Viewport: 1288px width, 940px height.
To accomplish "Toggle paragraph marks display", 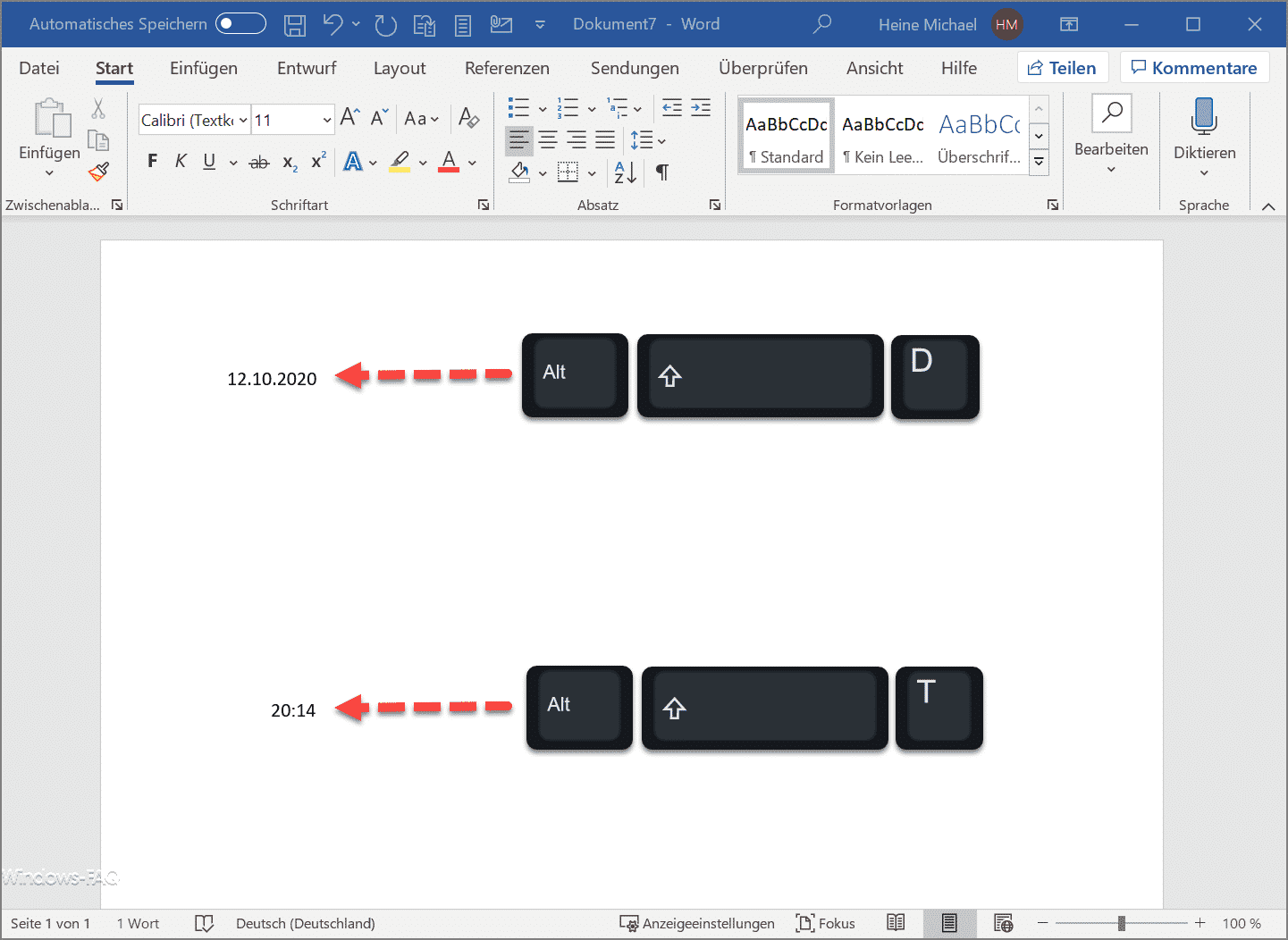I will tap(662, 172).
